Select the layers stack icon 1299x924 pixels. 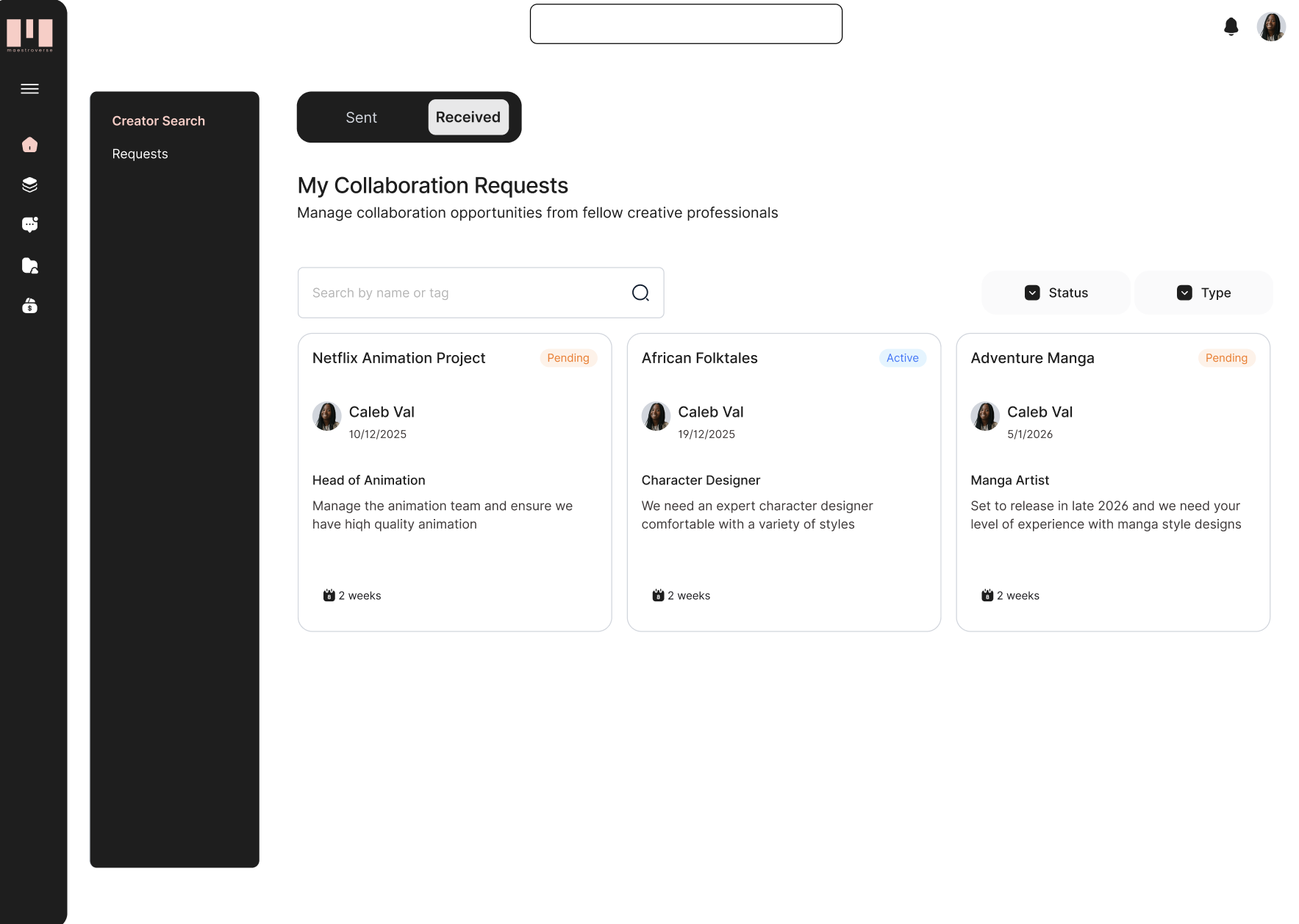[29, 185]
